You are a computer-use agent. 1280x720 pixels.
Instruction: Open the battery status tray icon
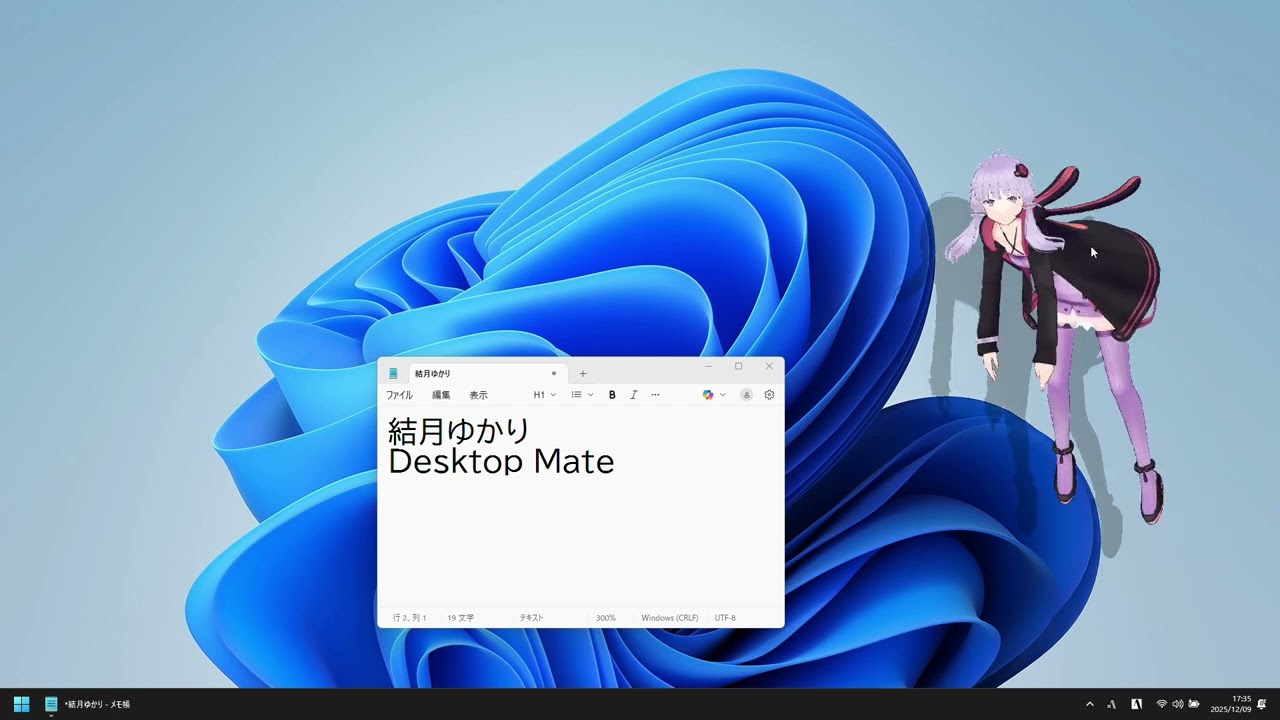click(x=1194, y=704)
